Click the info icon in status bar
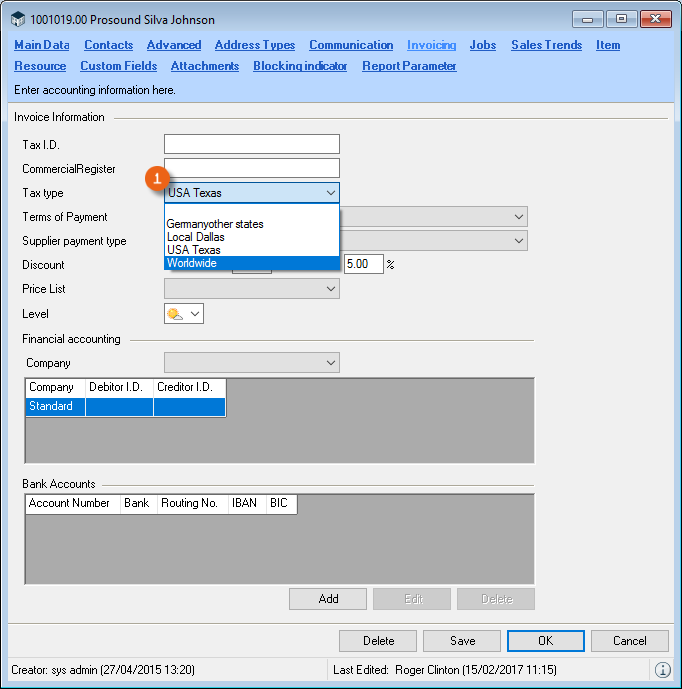Screen dimensions: 682x689 point(663,669)
